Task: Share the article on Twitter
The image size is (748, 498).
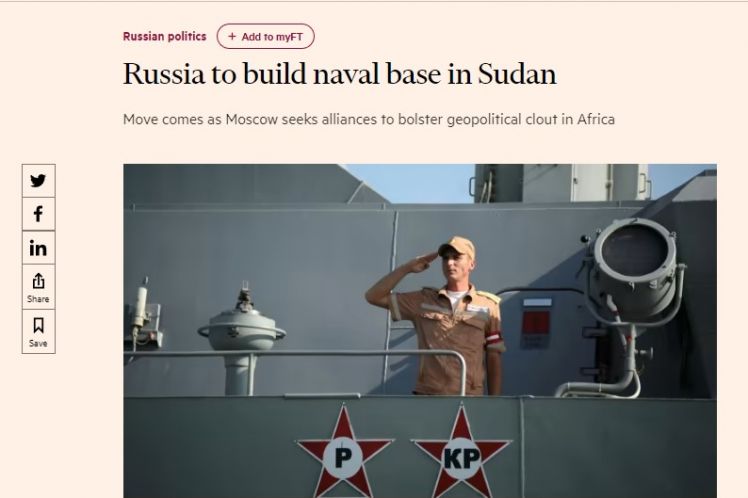Action: pyautogui.click(x=38, y=181)
